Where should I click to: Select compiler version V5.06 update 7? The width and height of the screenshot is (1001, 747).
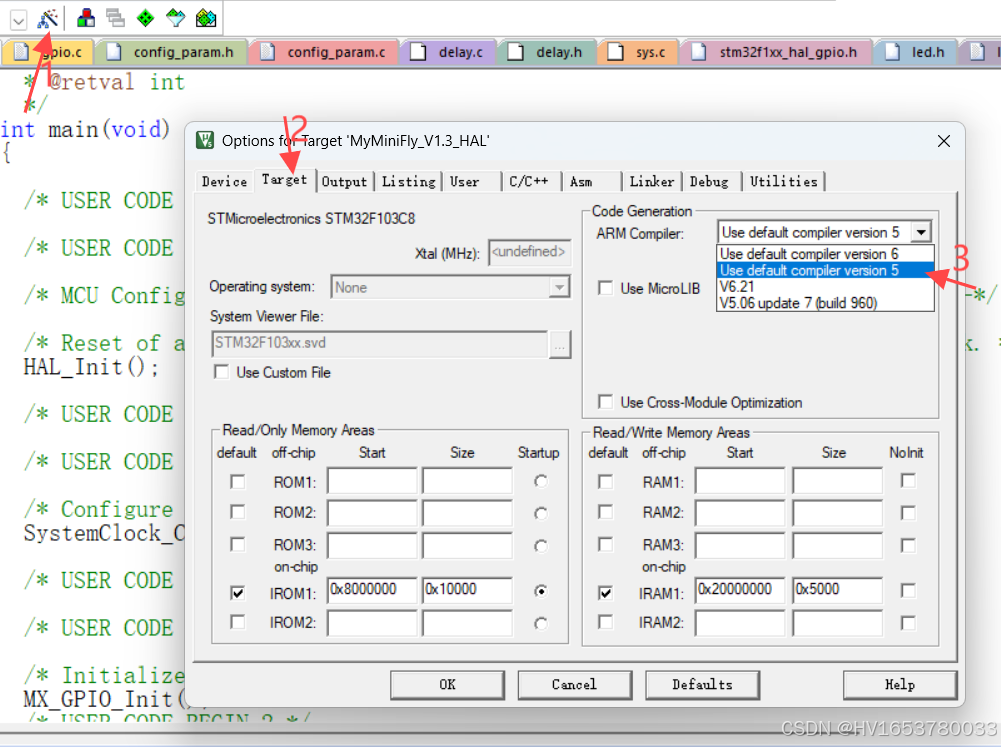pyautogui.click(x=800, y=303)
